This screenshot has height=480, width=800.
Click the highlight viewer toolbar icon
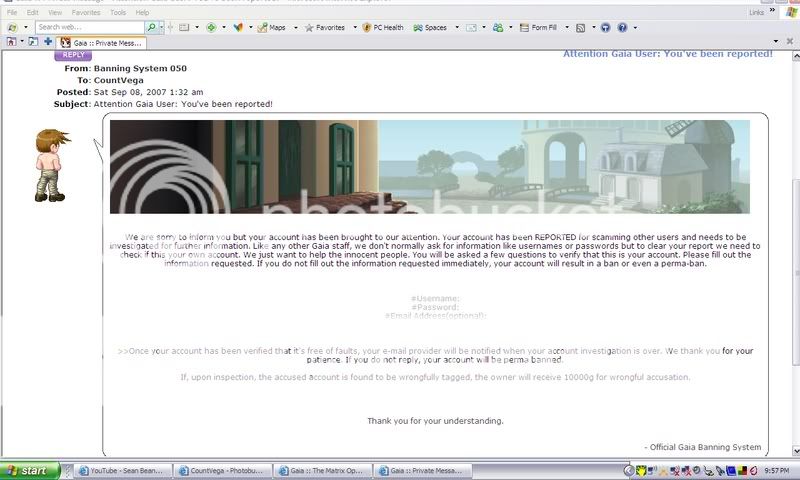point(184,28)
